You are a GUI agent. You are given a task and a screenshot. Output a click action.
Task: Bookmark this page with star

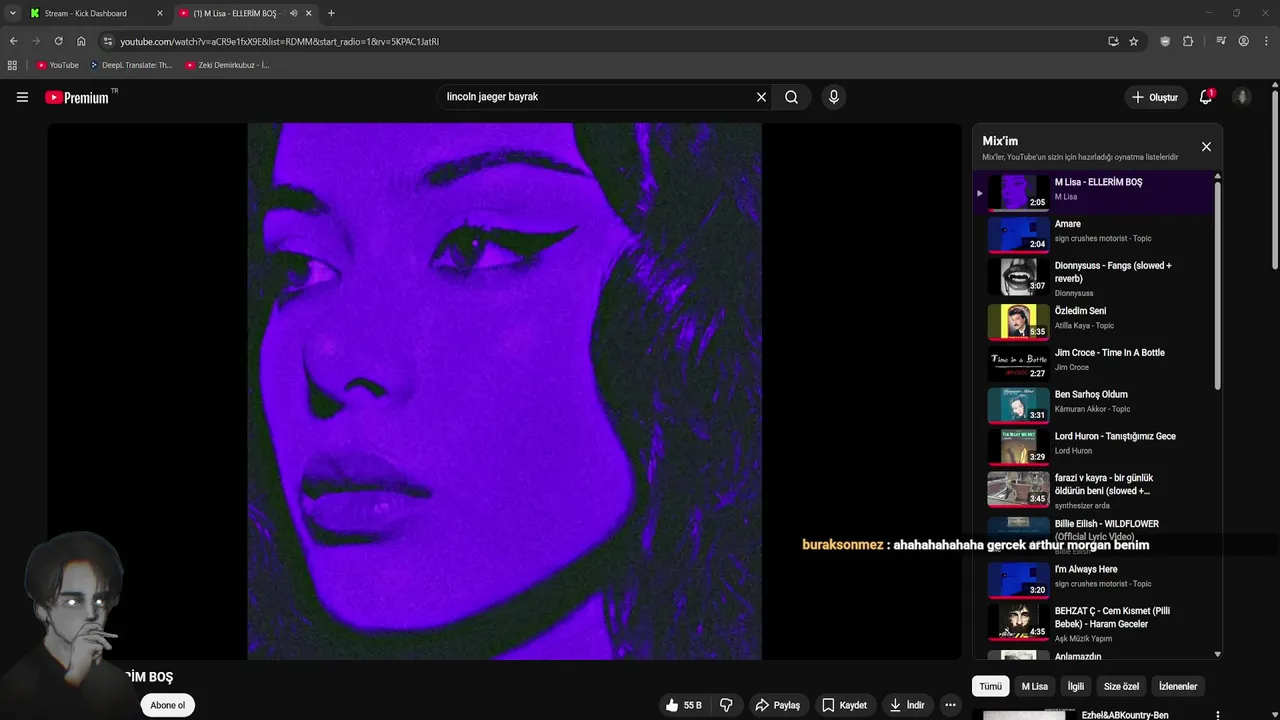(1134, 41)
